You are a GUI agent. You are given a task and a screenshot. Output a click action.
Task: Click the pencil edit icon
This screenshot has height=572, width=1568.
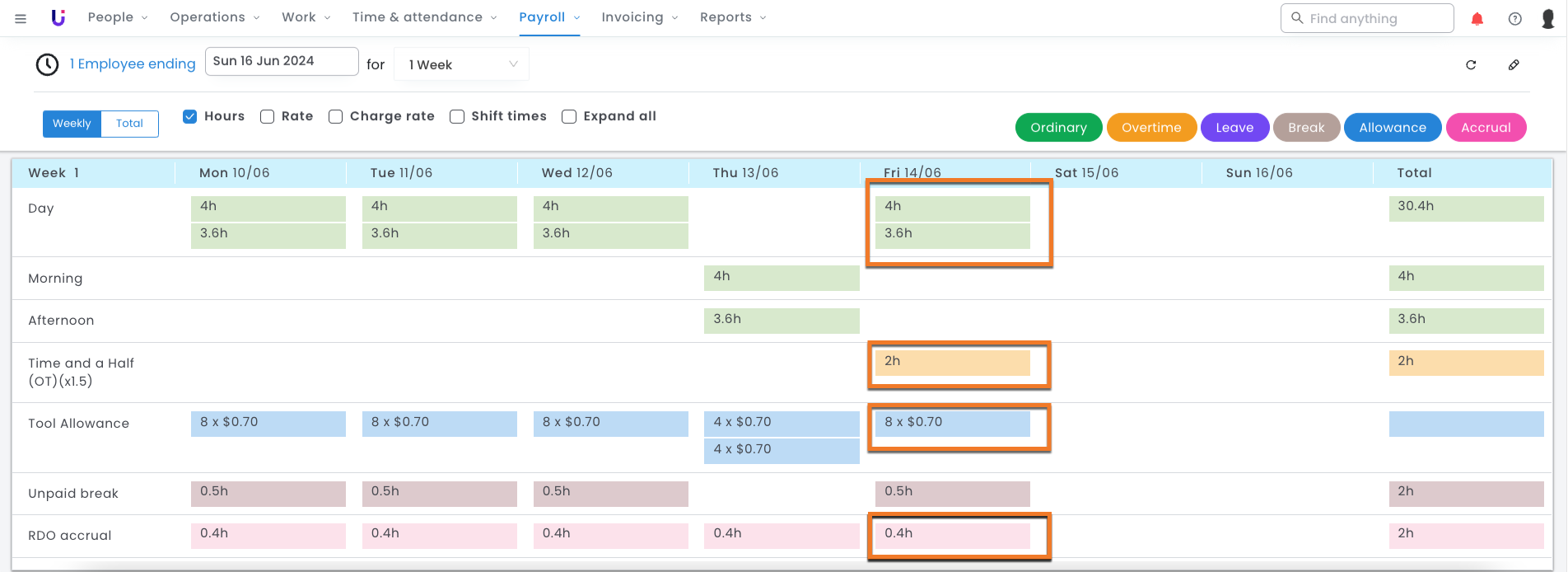[x=1514, y=64]
